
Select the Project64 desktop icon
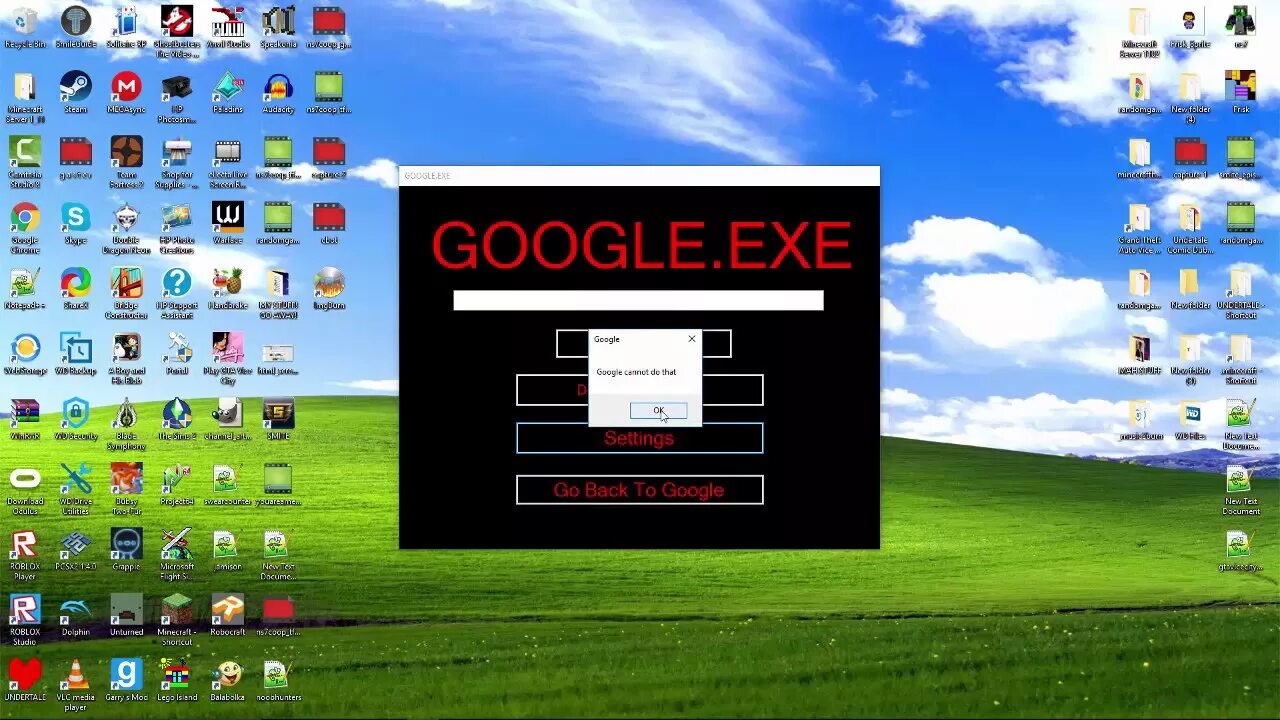click(x=177, y=485)
